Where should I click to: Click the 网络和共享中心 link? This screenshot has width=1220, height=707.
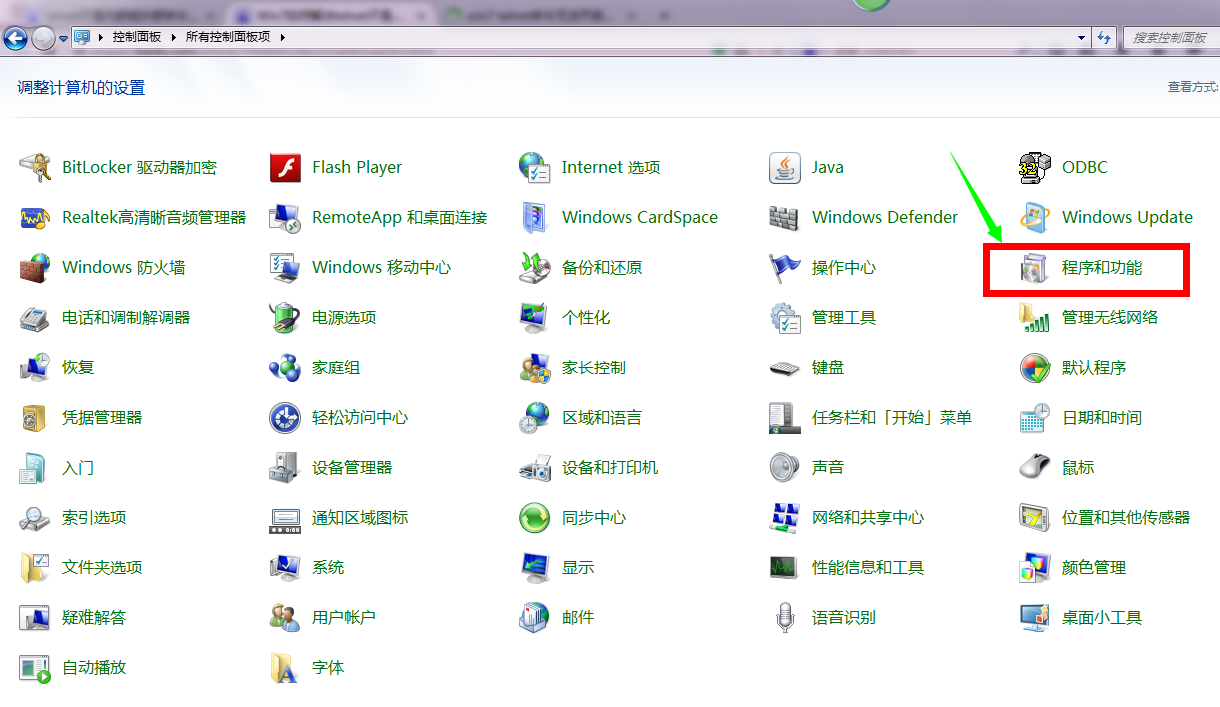click(868, 517)
